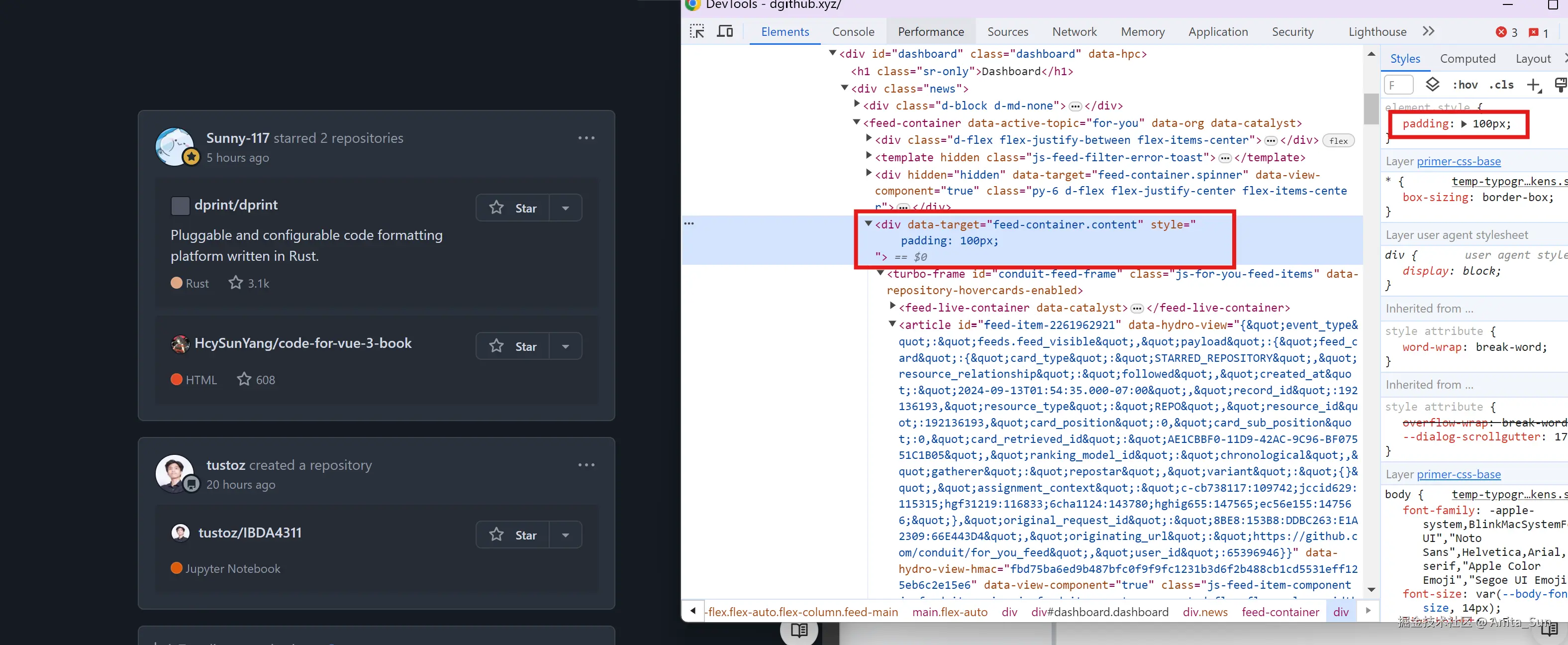Click the primer-css-base layer link
The width and height of the screenshot is (1568, 645).
point(1459,161)
